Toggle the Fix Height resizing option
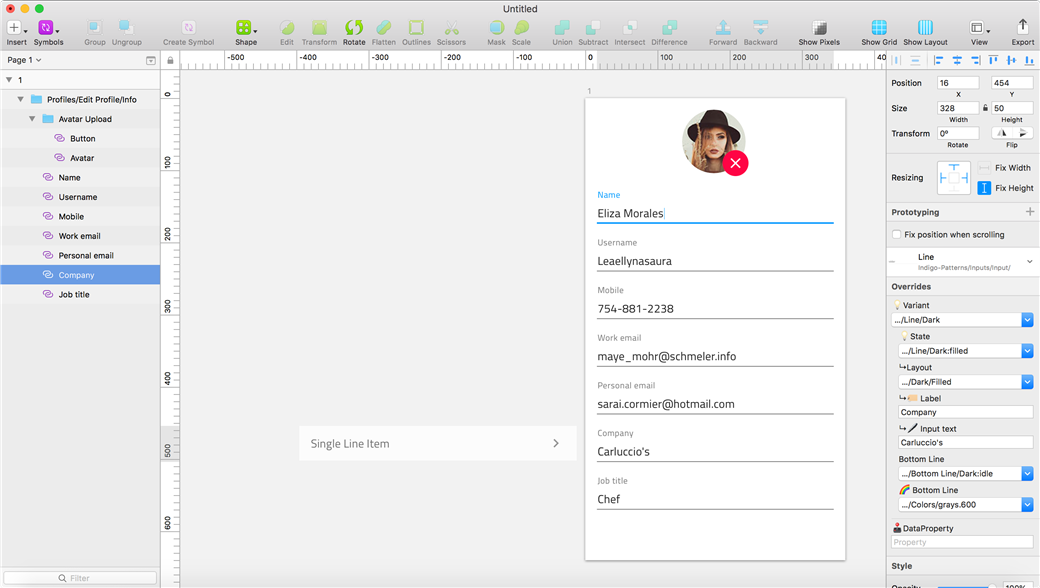The image size is (1040, 588). (x=984, y=188)
